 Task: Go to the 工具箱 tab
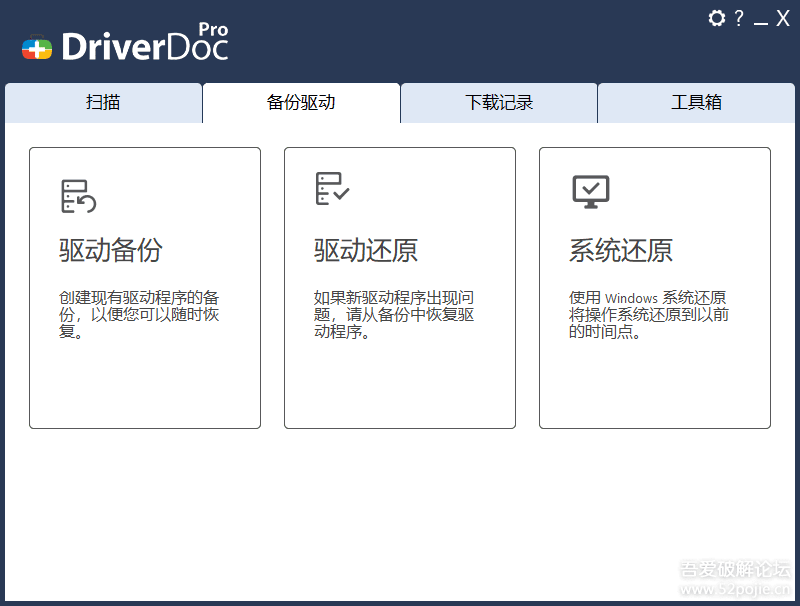696,103
